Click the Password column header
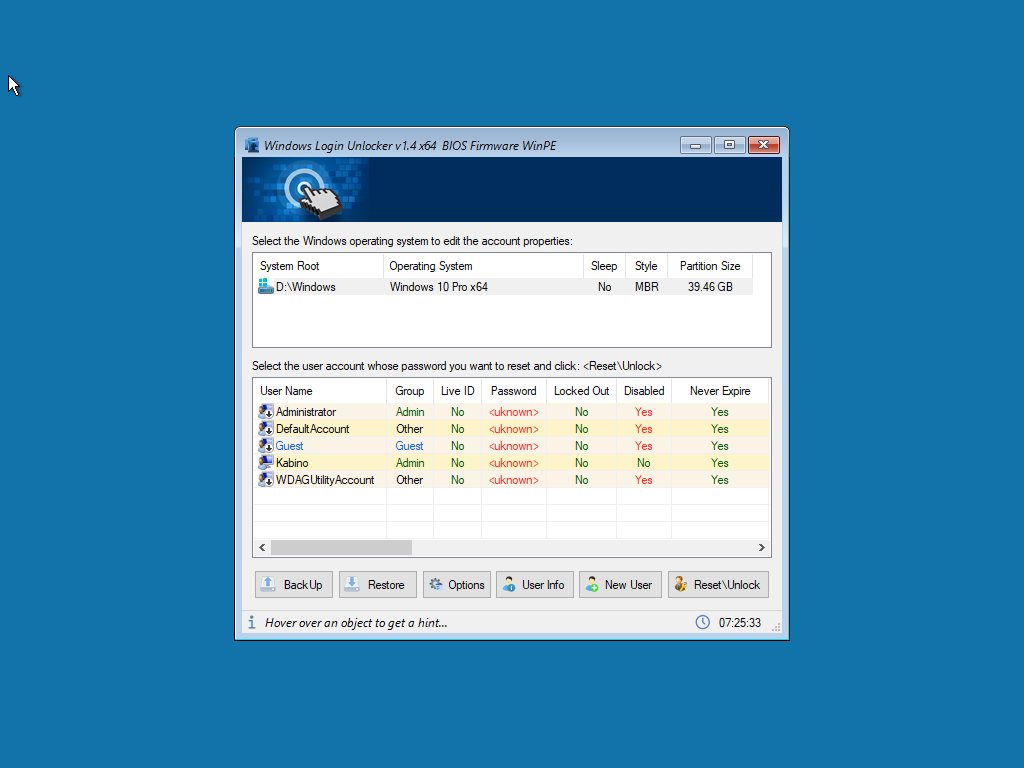The image size is (1024, 768). 513,391
